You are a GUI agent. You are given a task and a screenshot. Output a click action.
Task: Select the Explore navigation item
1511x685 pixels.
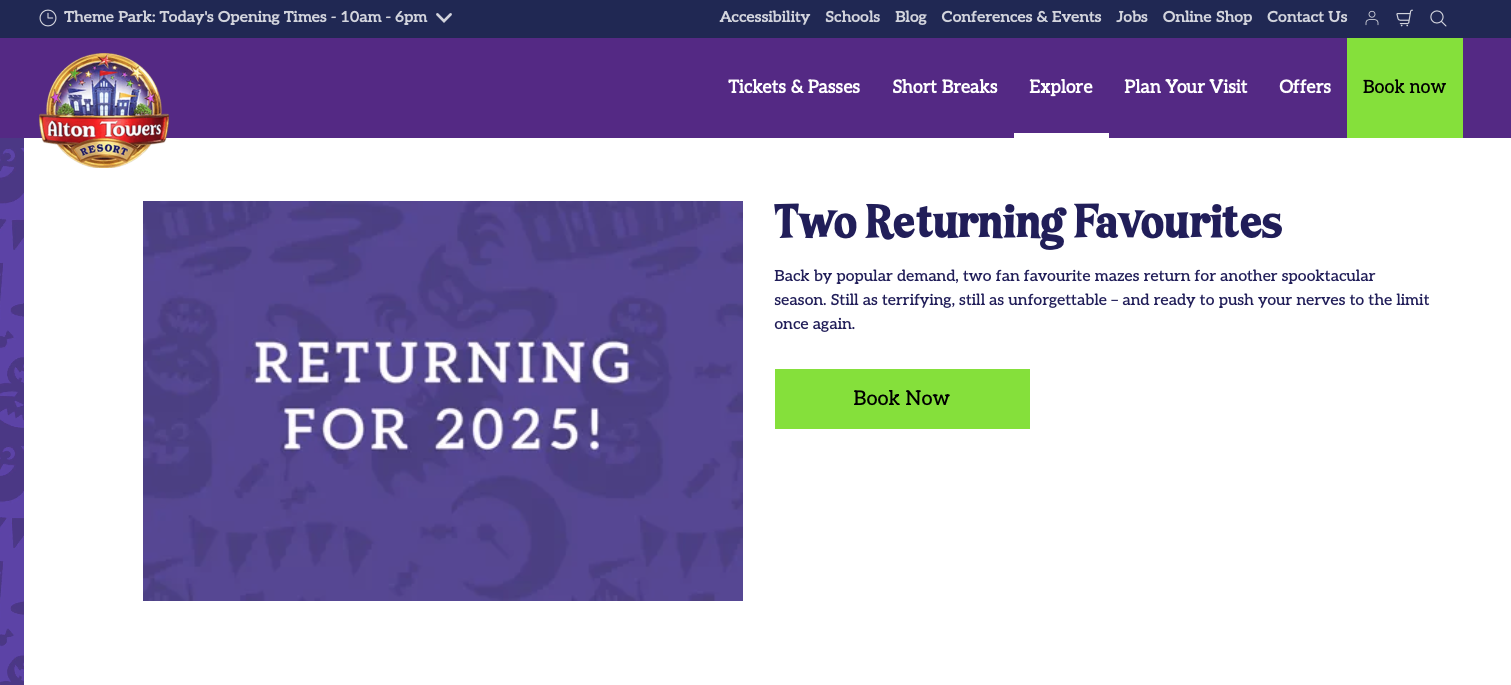pyautogui.click(x=1061, y=87)
